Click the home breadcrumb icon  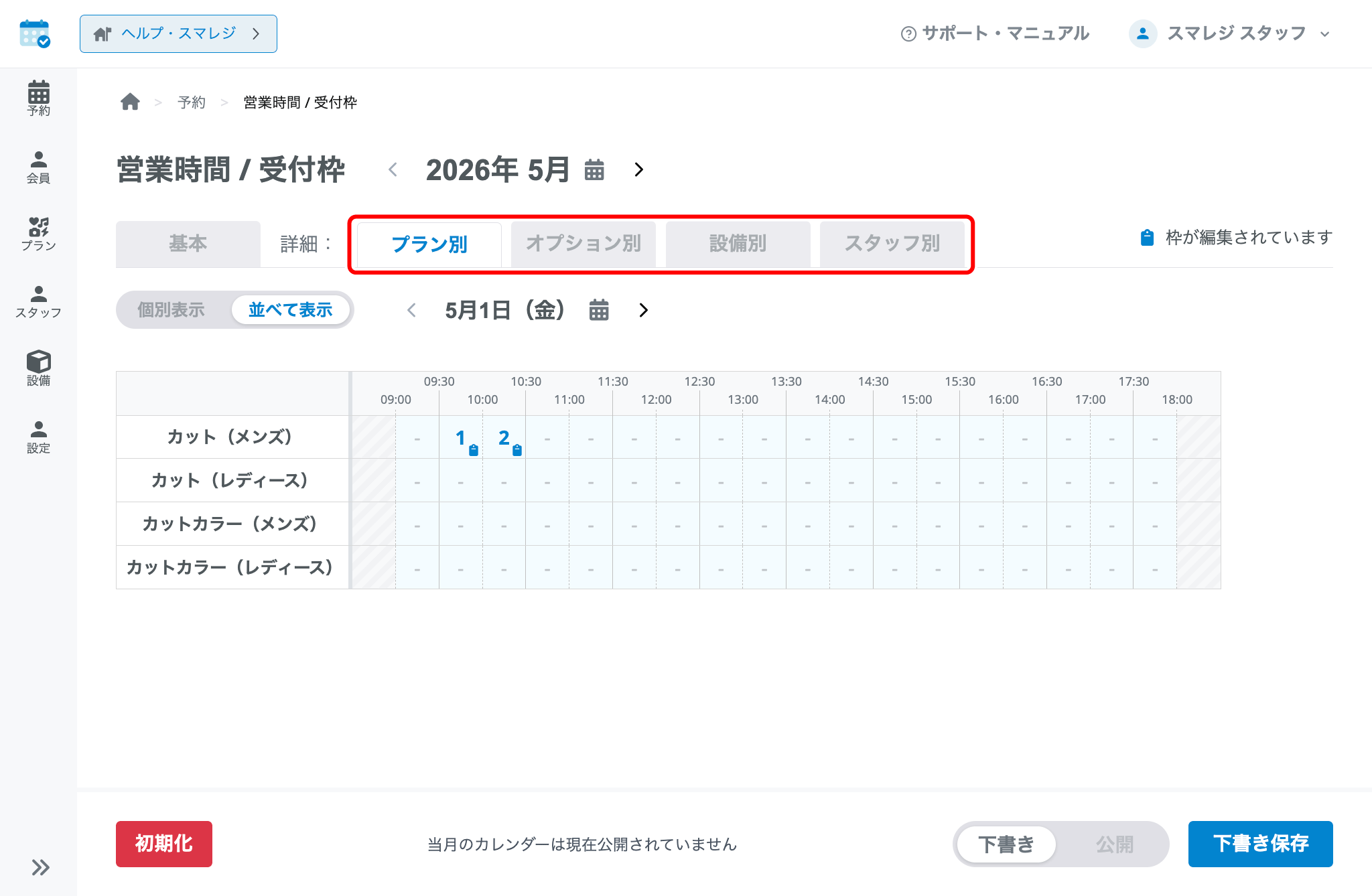(130, 102)
